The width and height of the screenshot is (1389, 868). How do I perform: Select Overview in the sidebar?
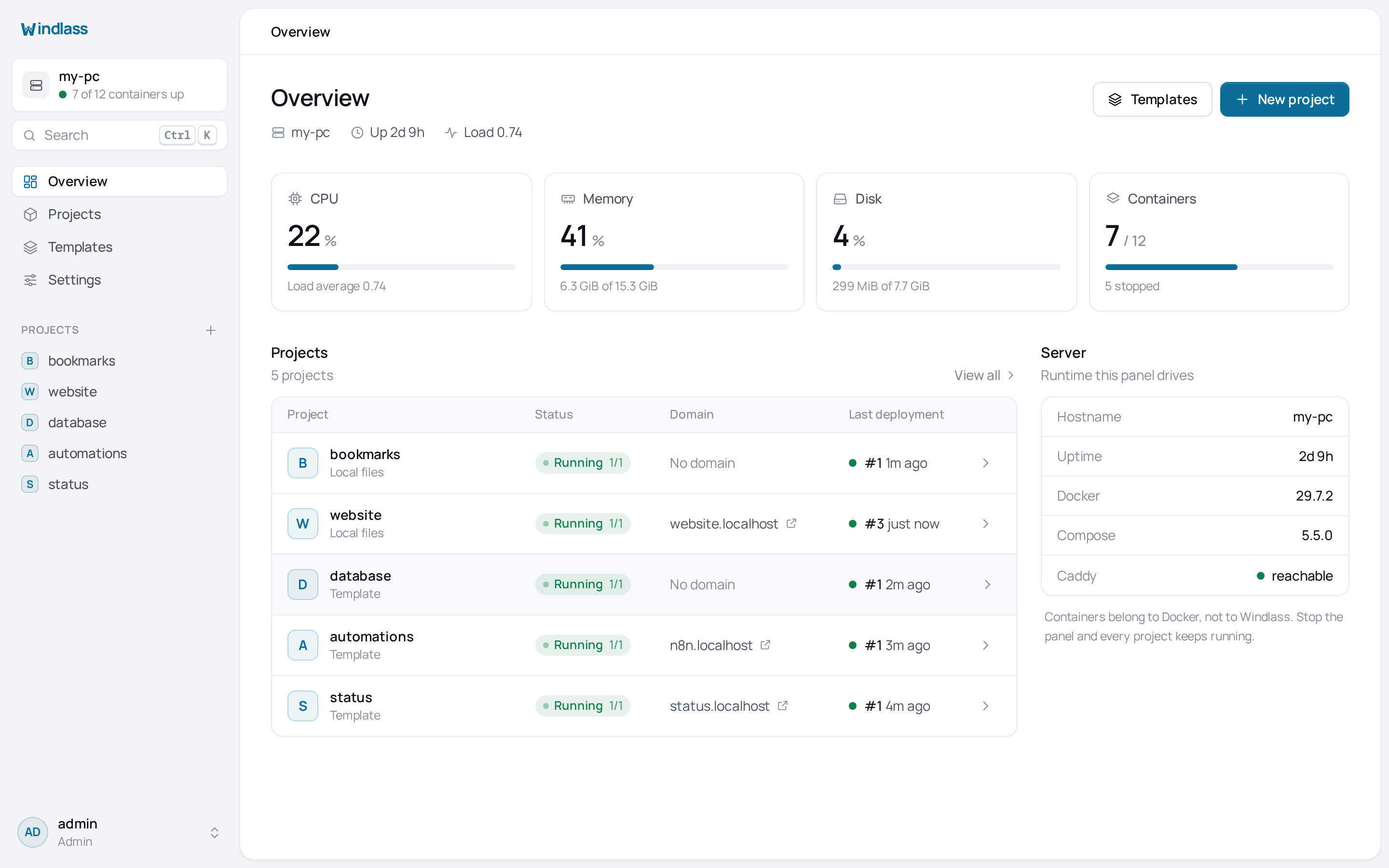(120, 181)
